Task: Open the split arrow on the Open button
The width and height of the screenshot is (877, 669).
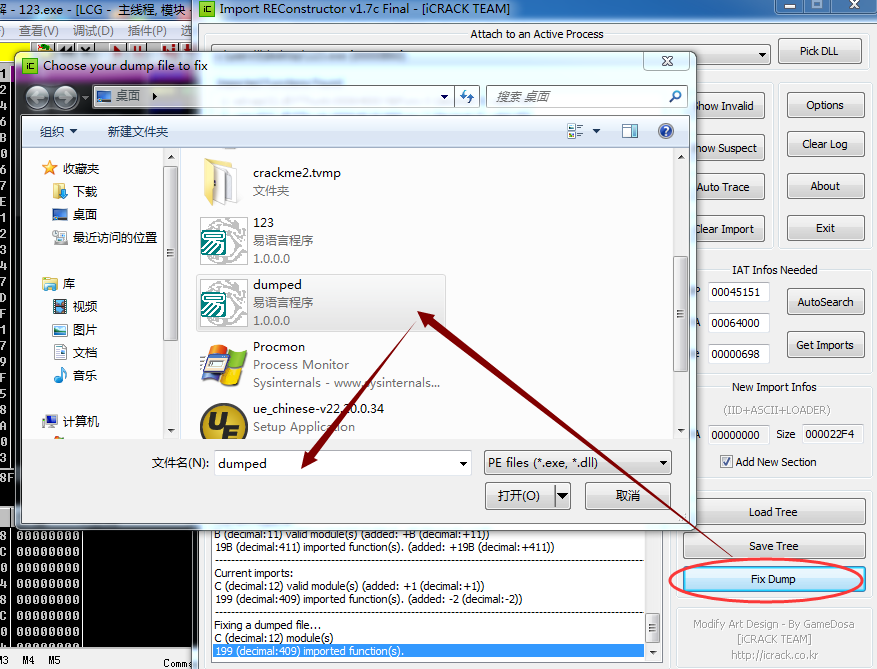Action: coord(562,496)
